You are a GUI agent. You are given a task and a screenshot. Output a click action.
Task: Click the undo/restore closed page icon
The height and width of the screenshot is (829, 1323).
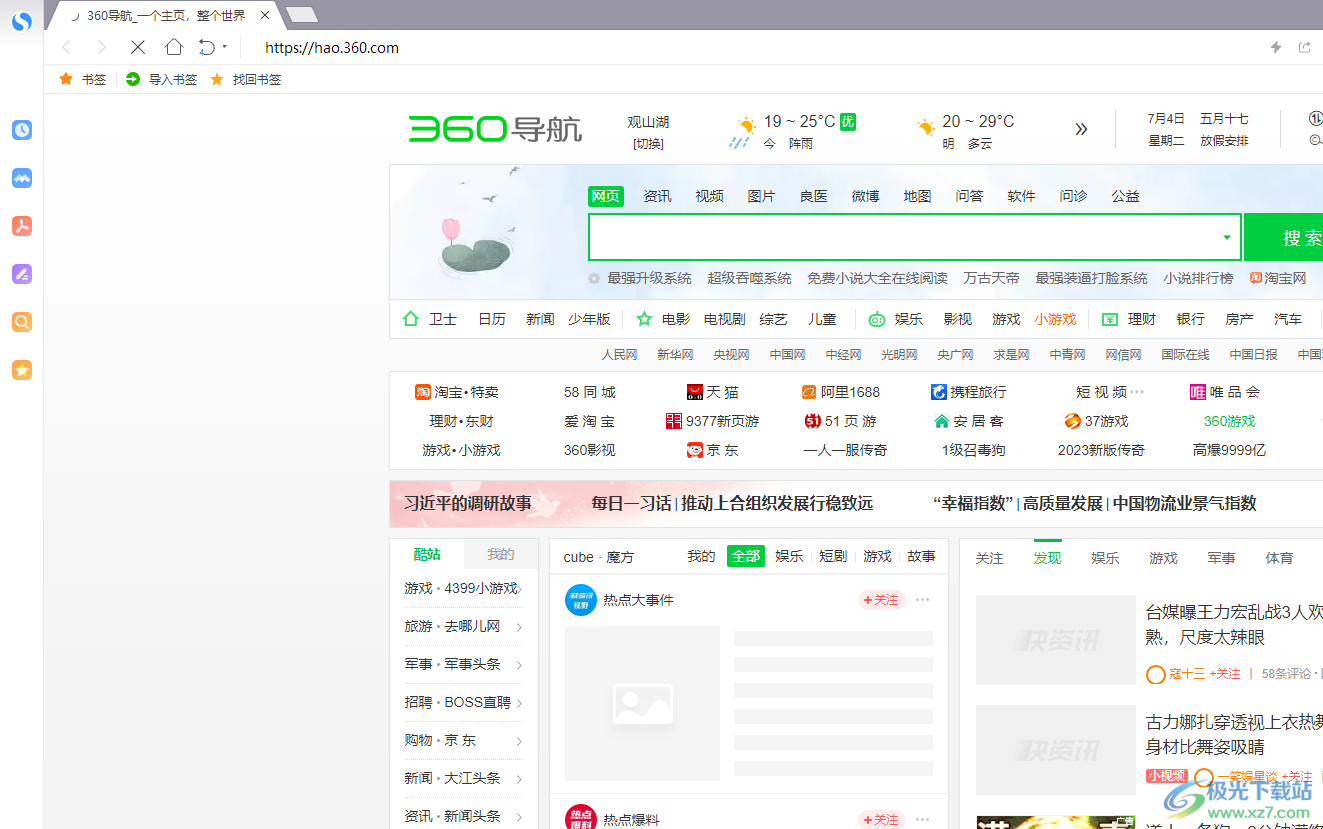coord(207,47)
